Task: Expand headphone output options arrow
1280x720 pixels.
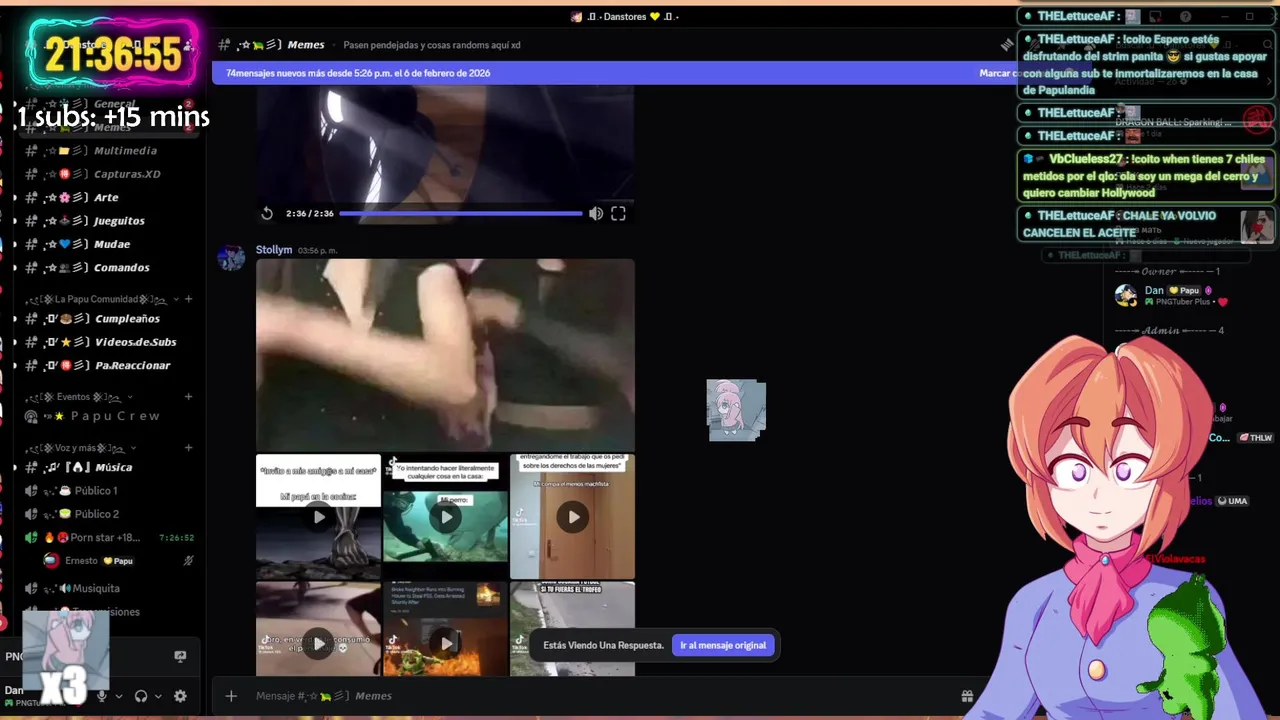Action: (158, 696)
